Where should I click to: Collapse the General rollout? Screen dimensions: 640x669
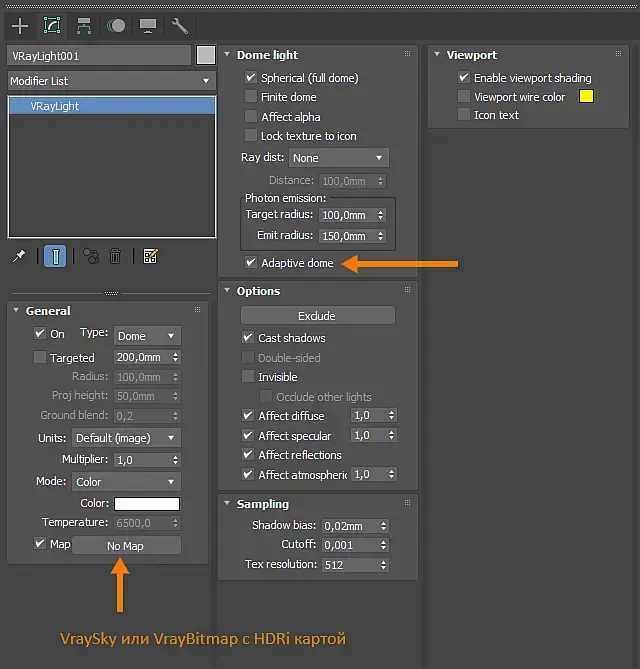pos(16,310)
